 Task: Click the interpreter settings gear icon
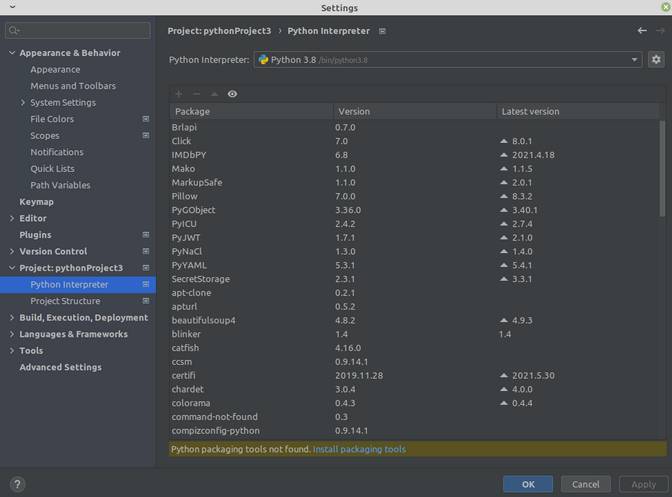tap(656, 60)
